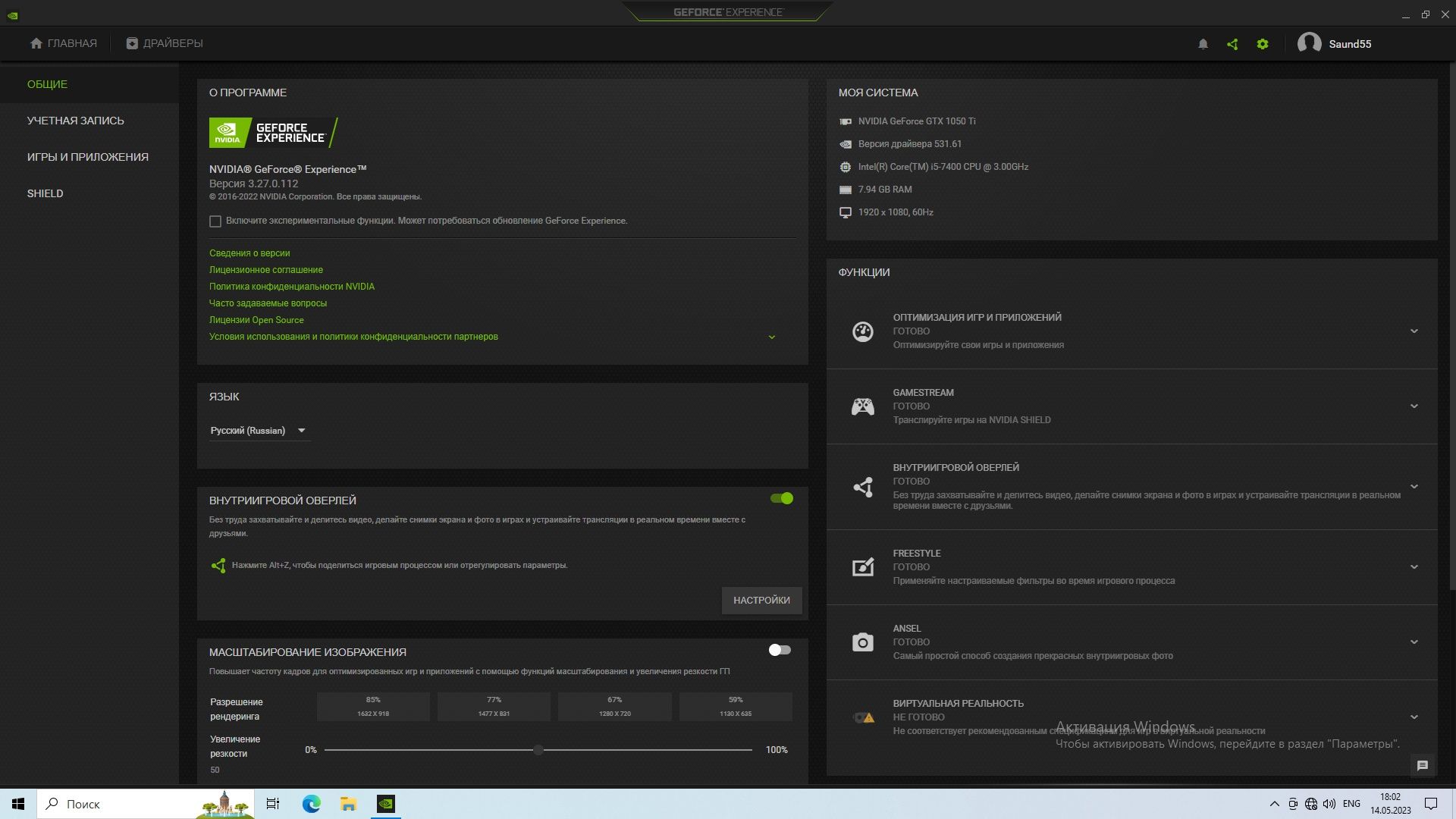The width and height of the screenshot is (1456, 819).
Task: Click the speedometer icon for game optimization
Action: coord(863,331)
